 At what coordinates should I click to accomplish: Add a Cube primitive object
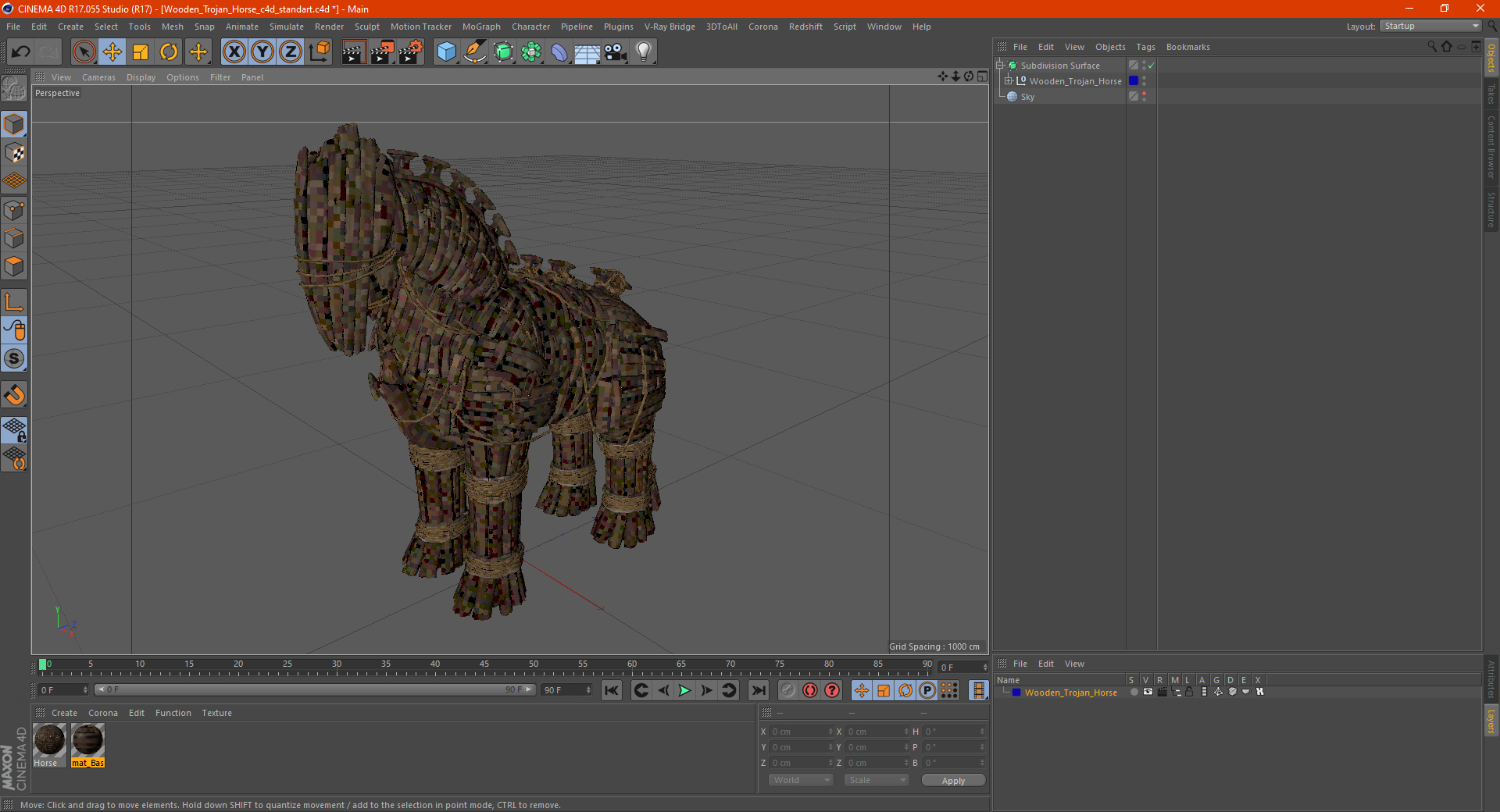click(x=446, y=52)
